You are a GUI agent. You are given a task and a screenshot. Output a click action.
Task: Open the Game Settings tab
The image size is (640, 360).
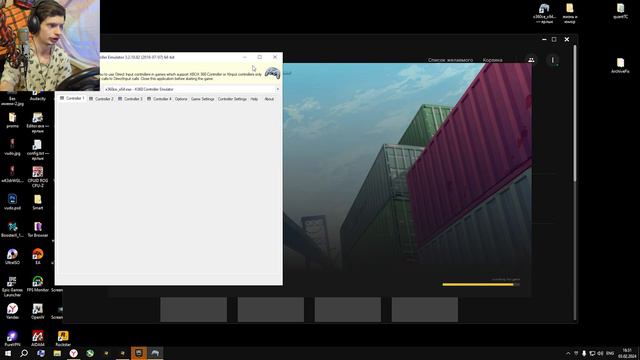(x=202, y=99)
